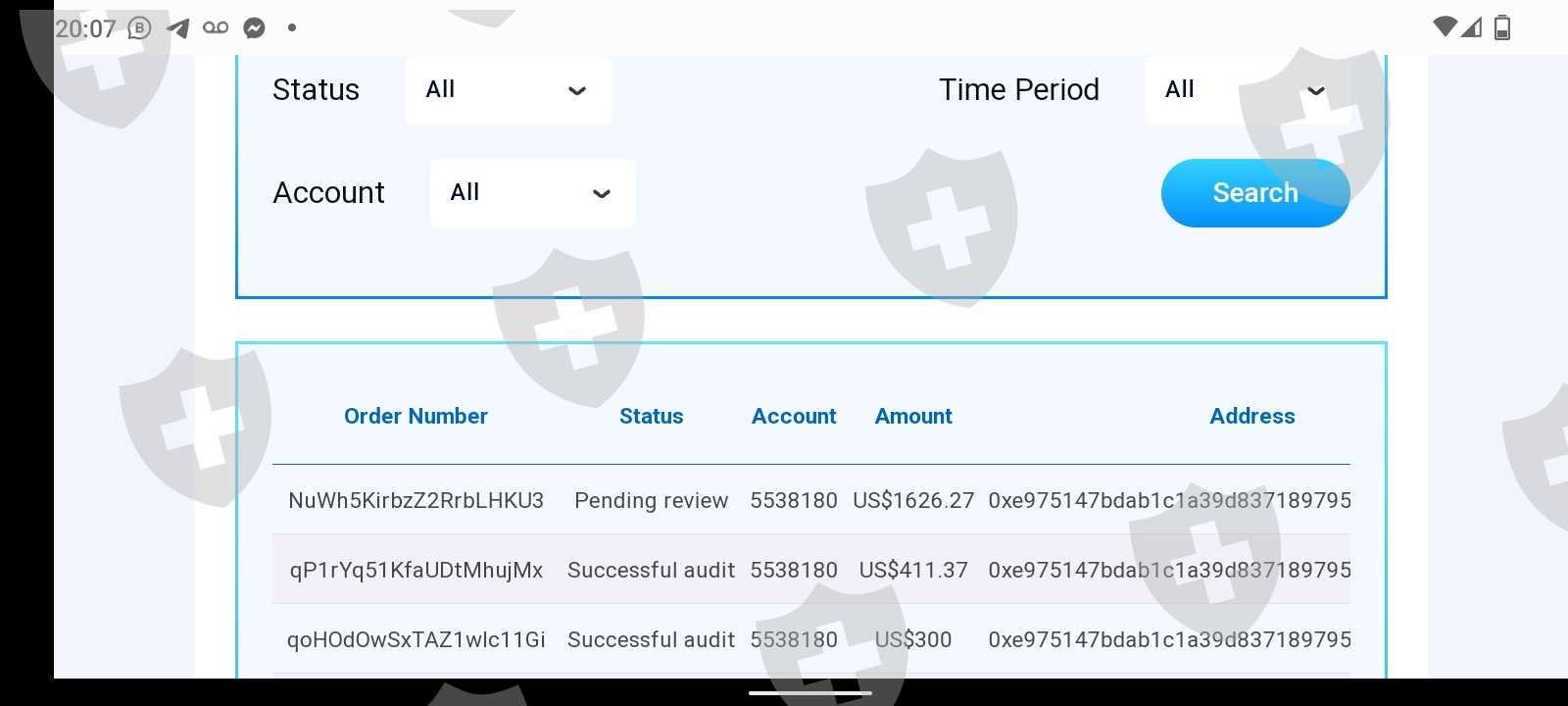
Task: Tap the notification overflow dot
Action: pos(291,27)
